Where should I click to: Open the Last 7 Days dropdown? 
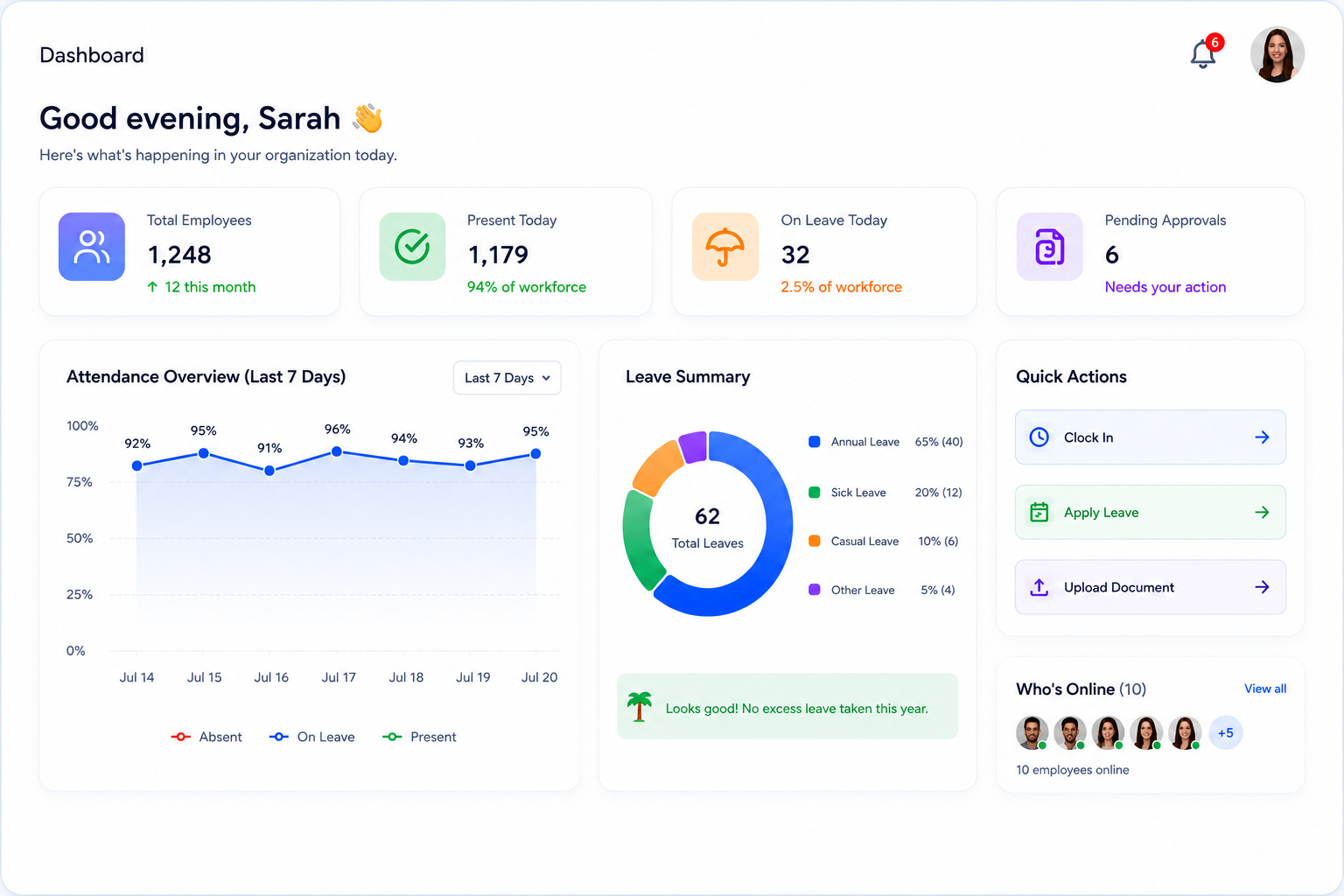click(507, 378)
